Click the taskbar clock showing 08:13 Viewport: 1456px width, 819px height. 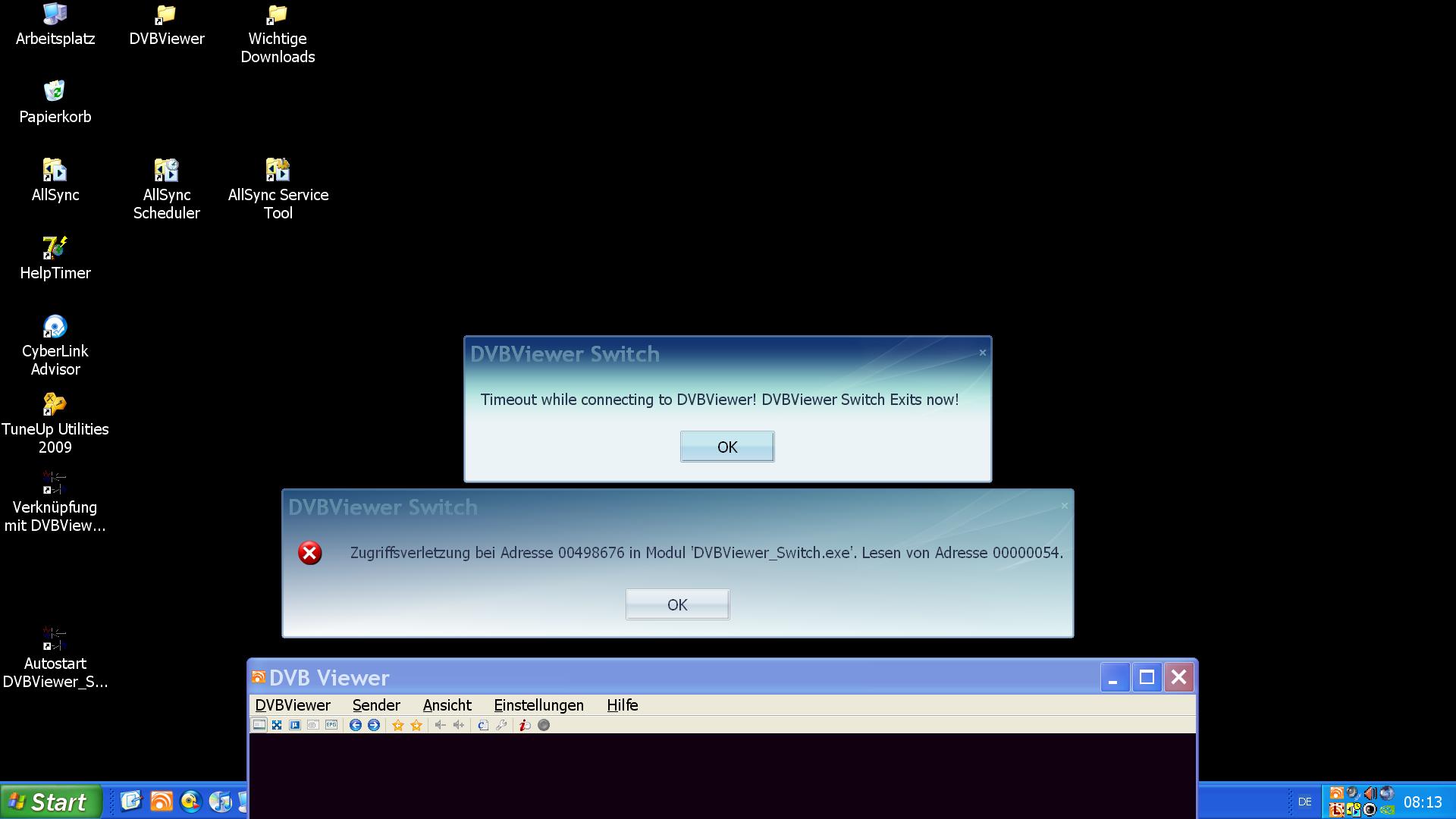[x=1423, y=802]
